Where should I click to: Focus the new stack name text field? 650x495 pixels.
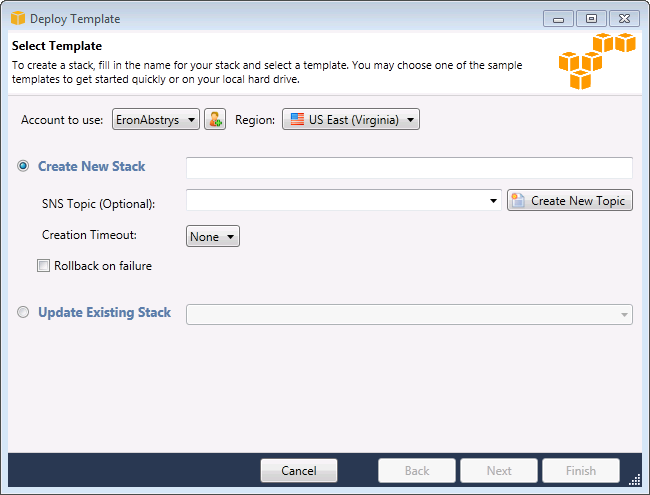point(409,167)
